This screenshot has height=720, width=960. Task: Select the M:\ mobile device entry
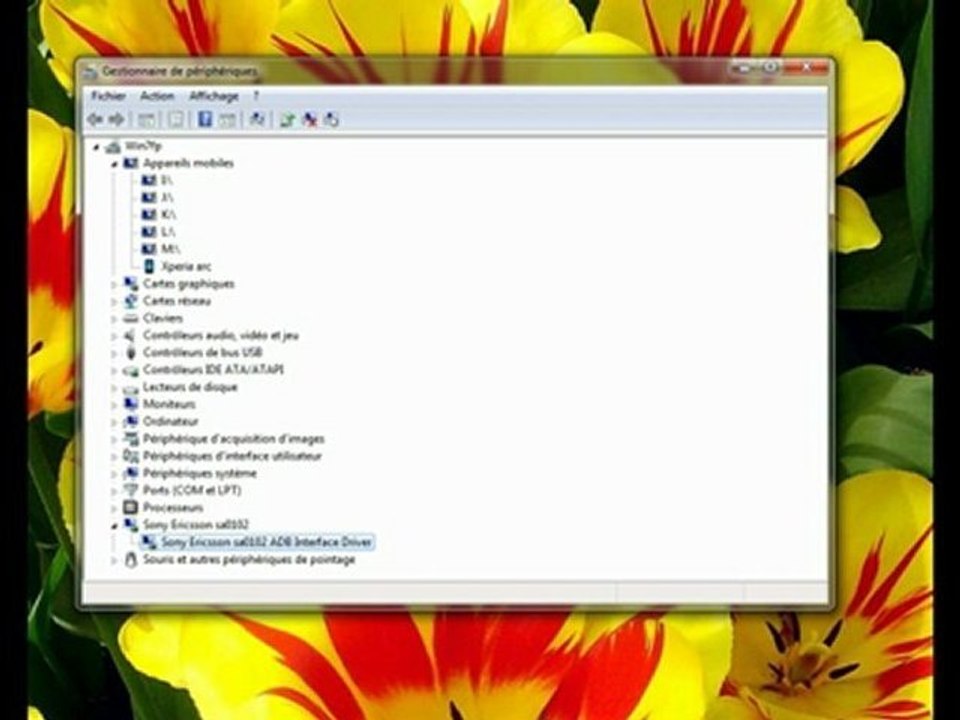170,249
